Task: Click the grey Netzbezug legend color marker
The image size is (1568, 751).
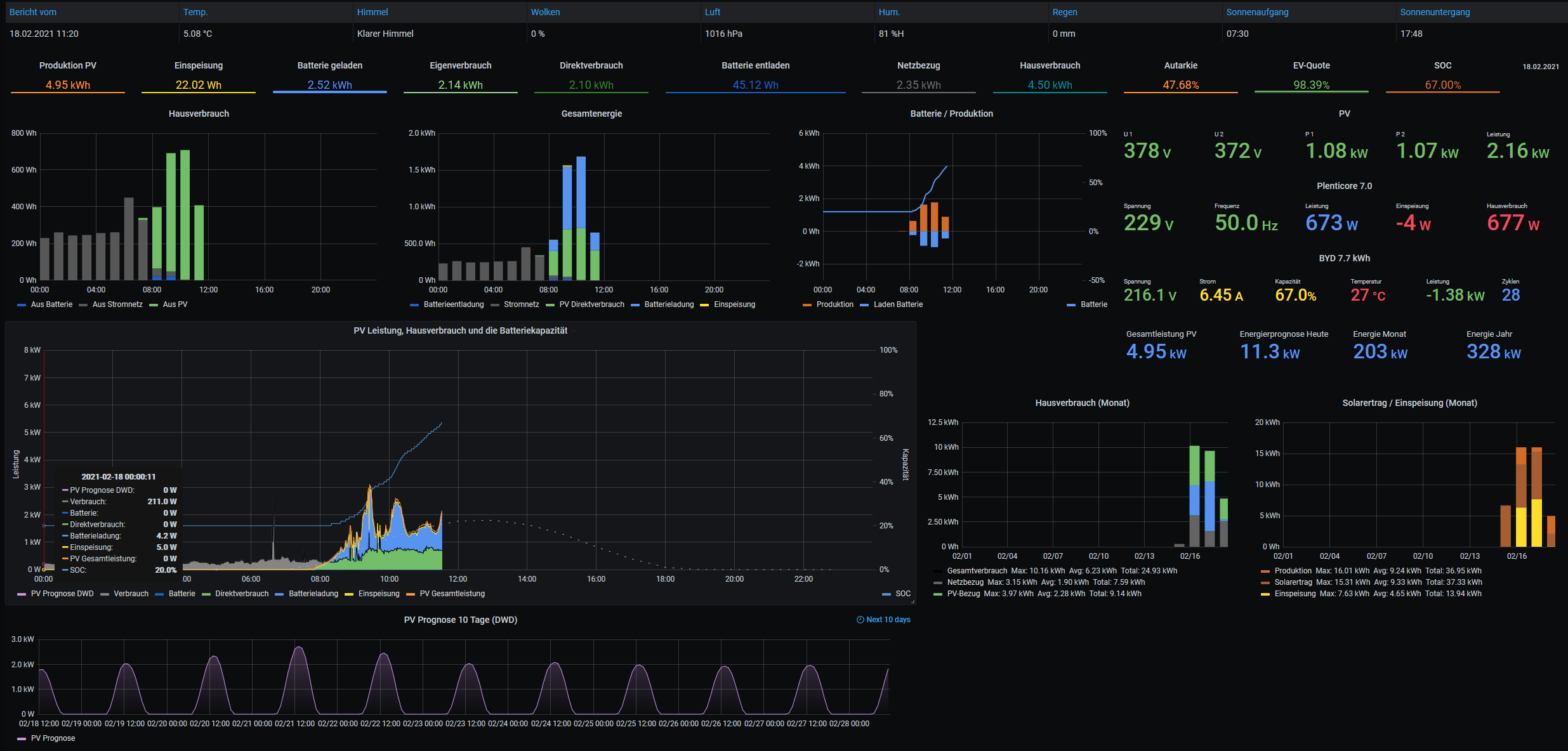Action: 938,583
